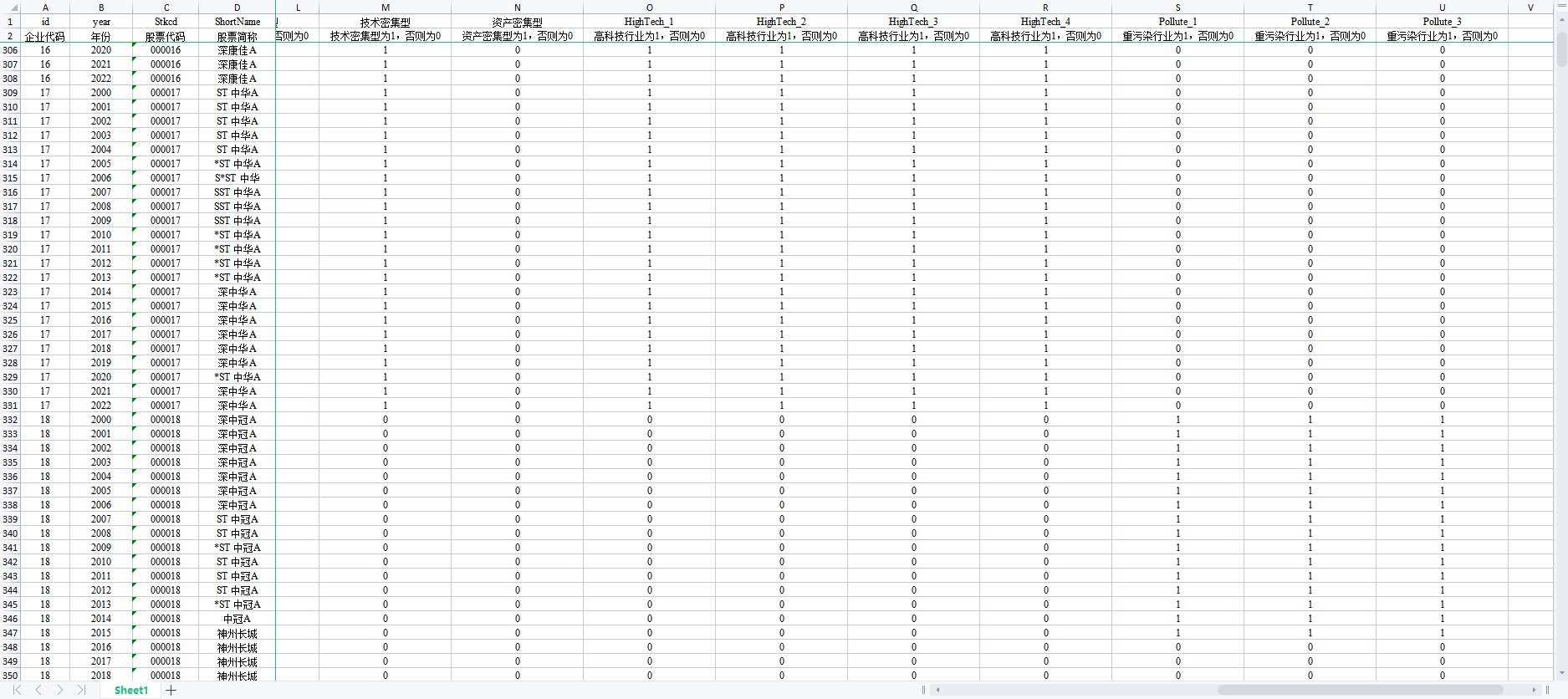Click the 'HighTech_1' header cell
This screenshot has width=1568, height=699.
(650, 22)
